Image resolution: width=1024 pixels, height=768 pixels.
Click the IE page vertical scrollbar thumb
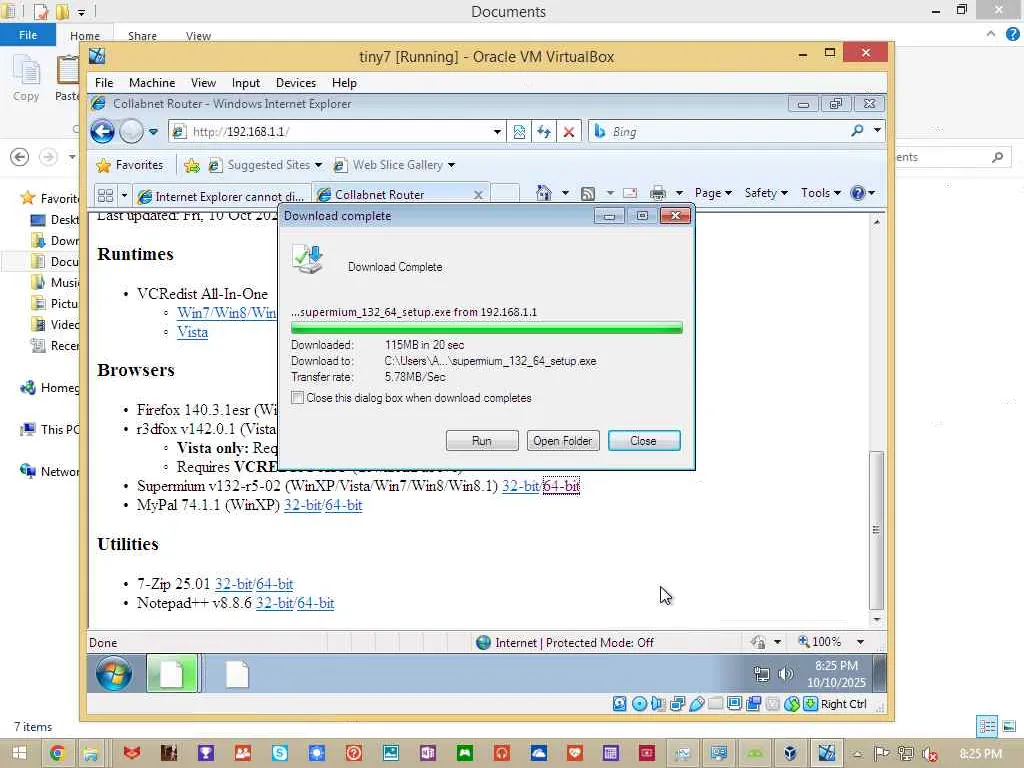pos(876,530)
